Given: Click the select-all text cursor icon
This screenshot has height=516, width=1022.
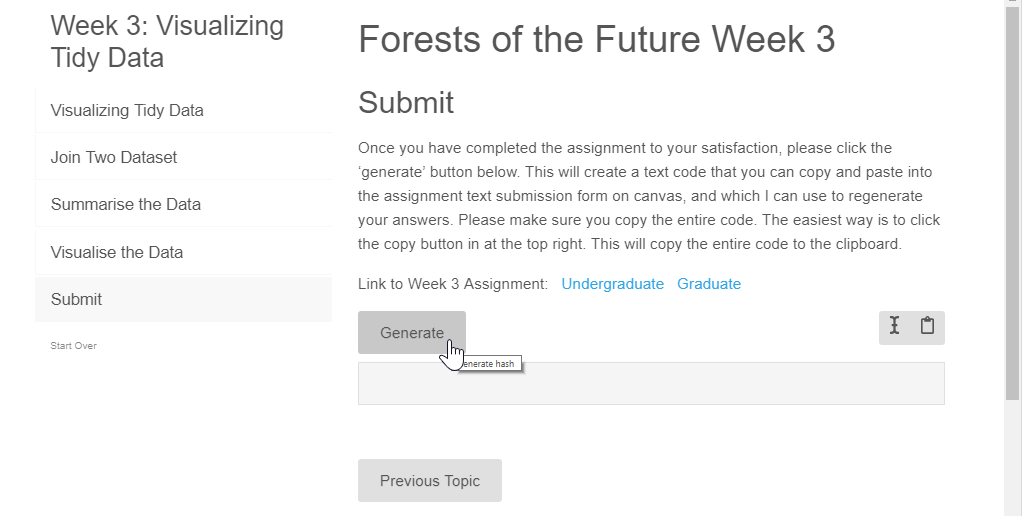Looking at the screenshot, I should (x=895, y=325).
